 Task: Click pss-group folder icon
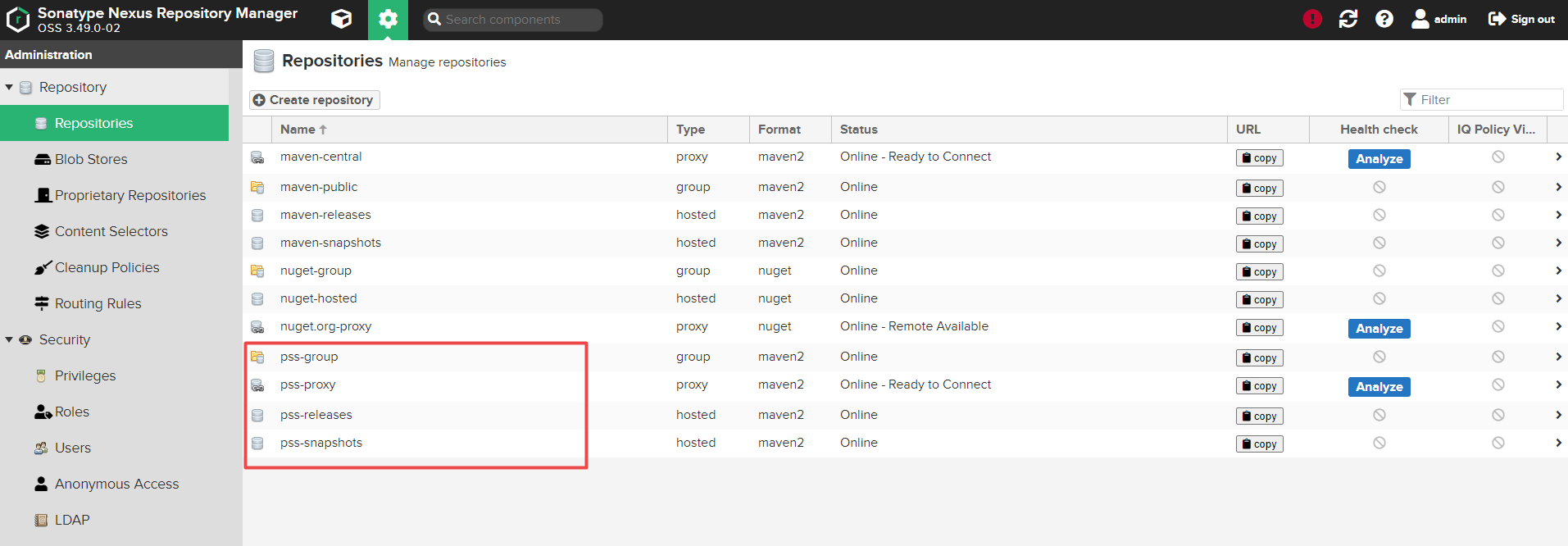click(x=257, y=357)
